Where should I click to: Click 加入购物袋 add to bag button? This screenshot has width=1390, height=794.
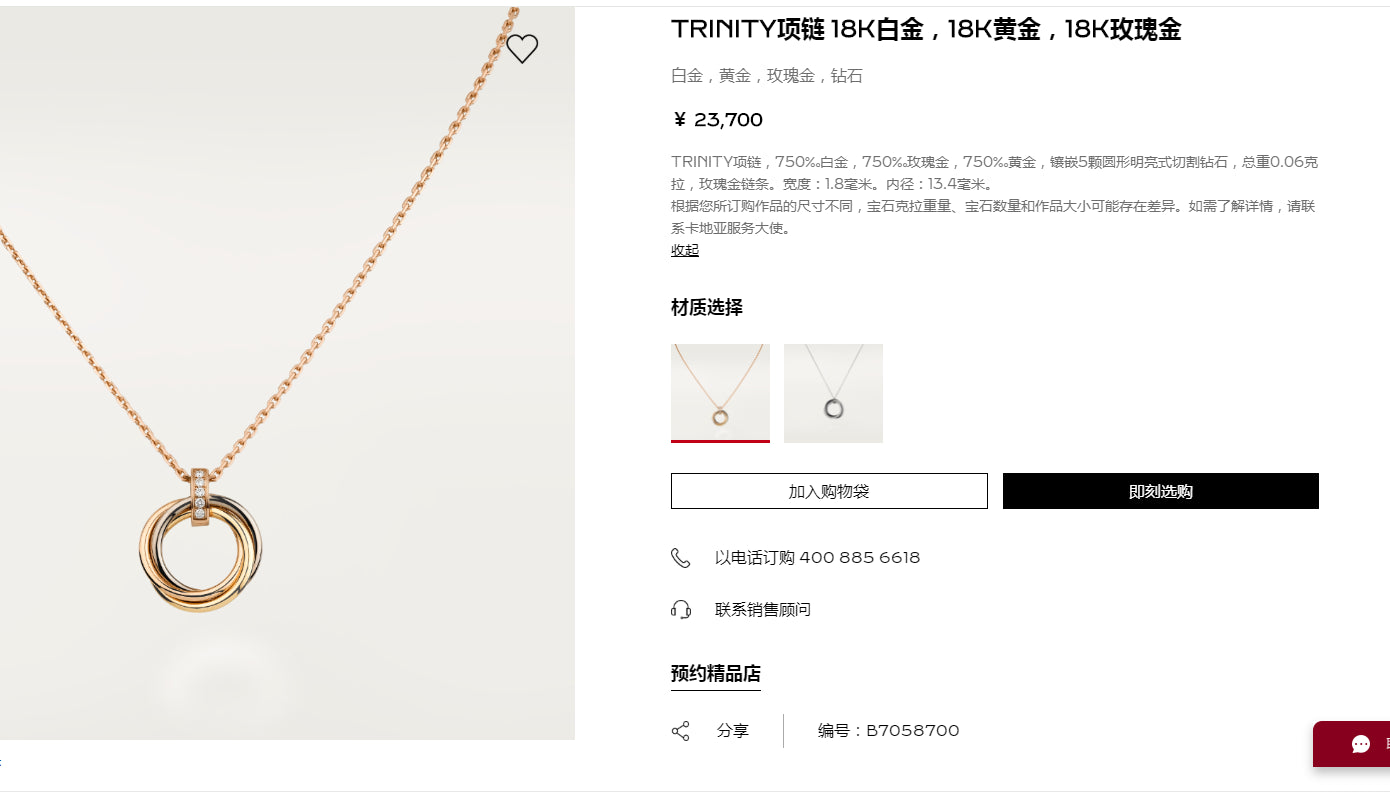(x=829, y=491)
